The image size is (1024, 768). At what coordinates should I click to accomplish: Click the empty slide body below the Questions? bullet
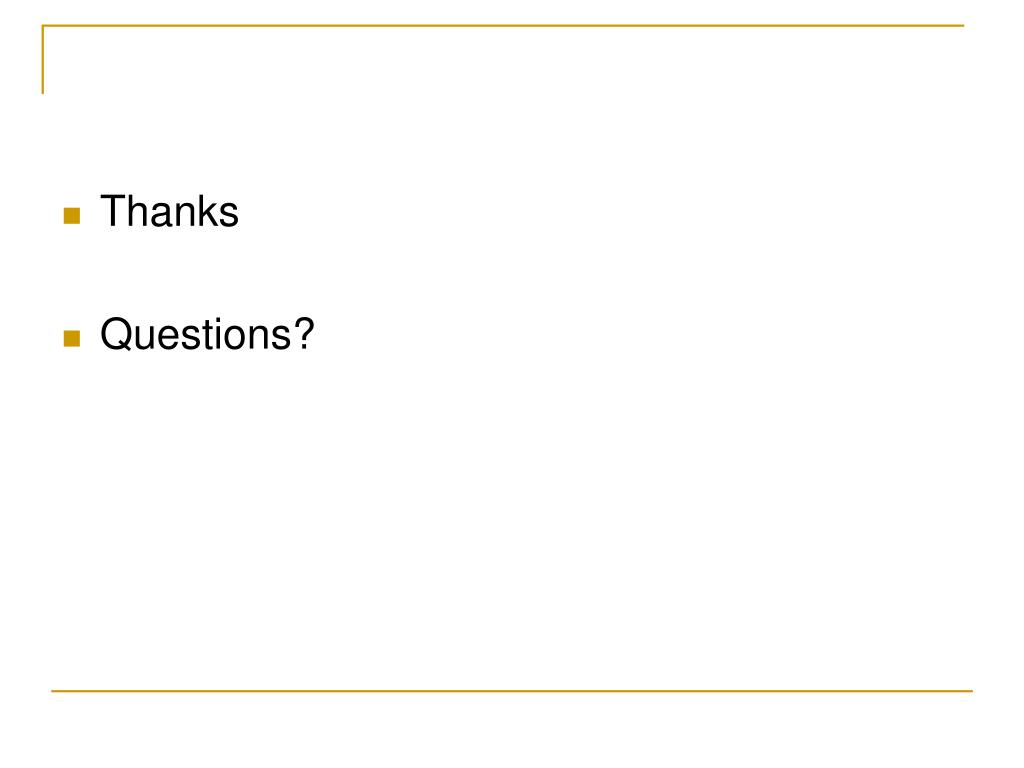pyautogui.click(x=509, y=522)
